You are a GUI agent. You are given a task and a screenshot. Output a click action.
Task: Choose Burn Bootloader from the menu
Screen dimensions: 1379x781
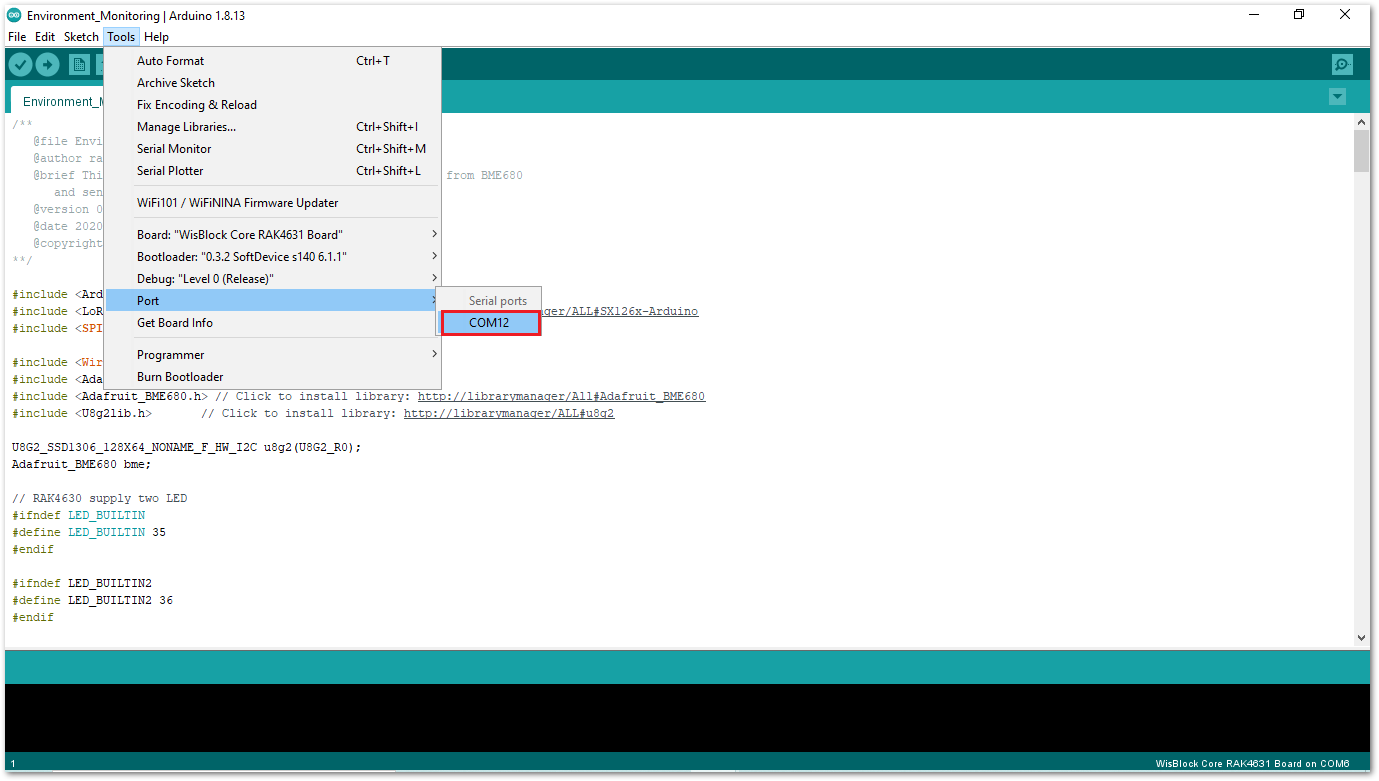179,376
